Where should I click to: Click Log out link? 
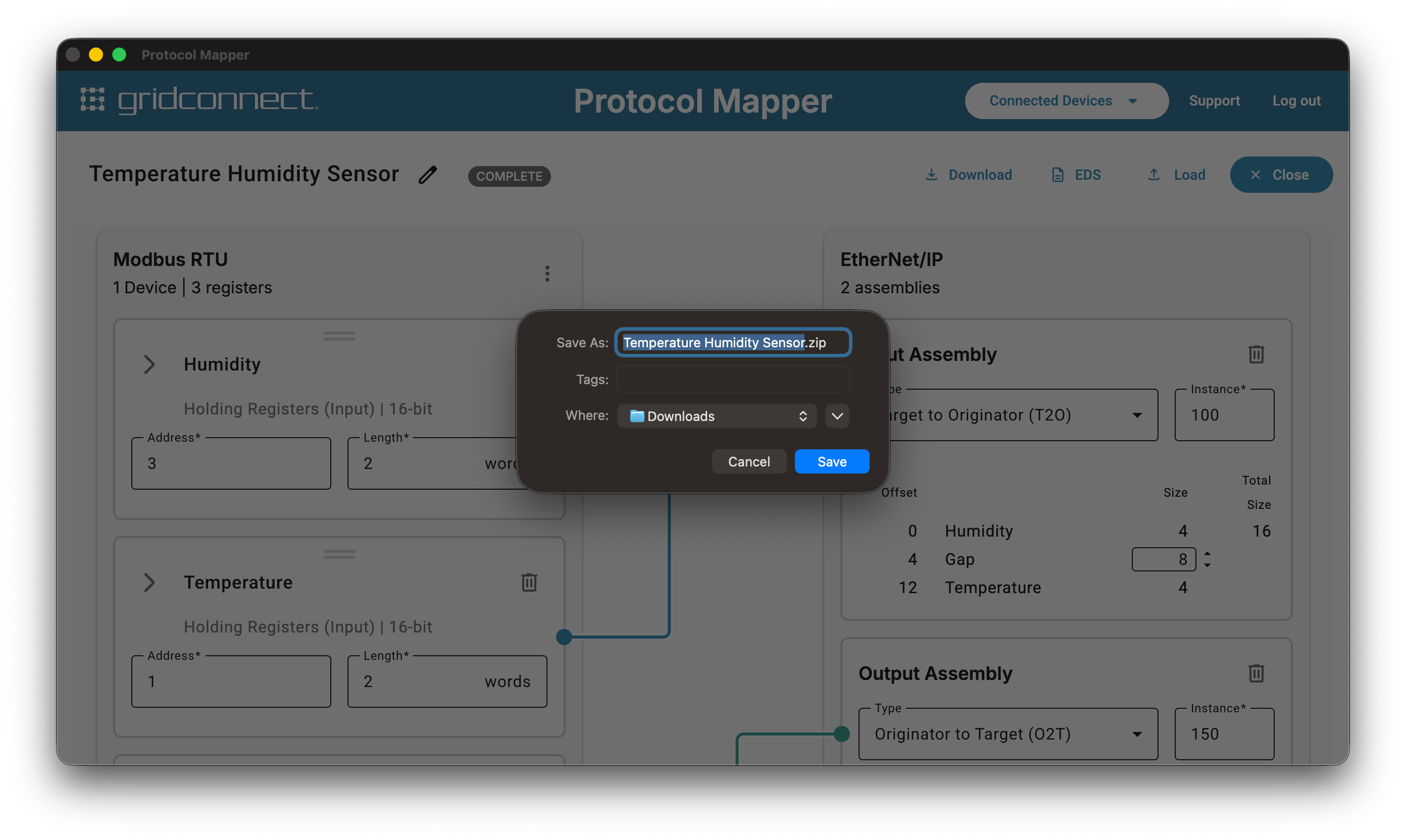click(1296, 101)
